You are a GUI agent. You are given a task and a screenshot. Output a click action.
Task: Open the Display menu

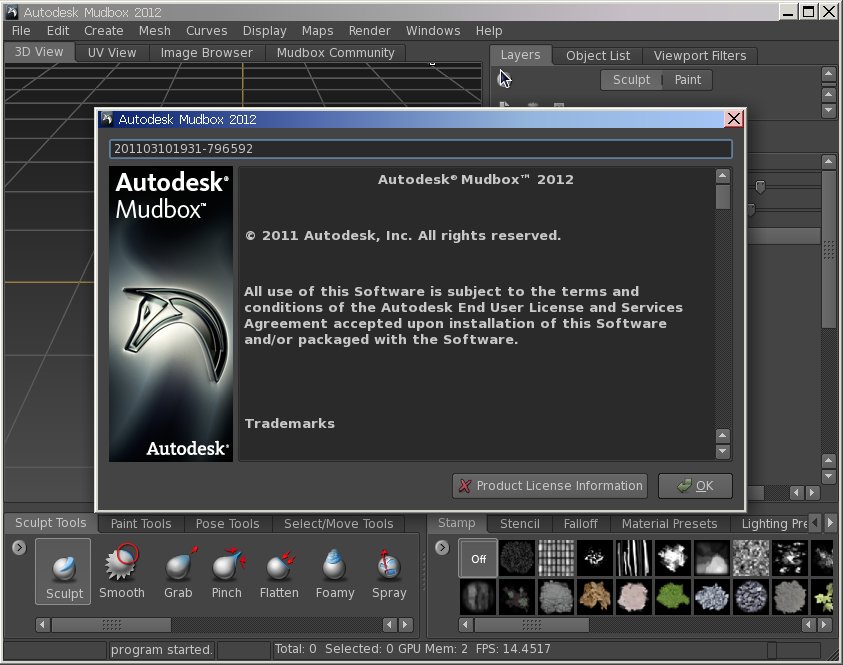pyautogui.click(x=265, y=31)
